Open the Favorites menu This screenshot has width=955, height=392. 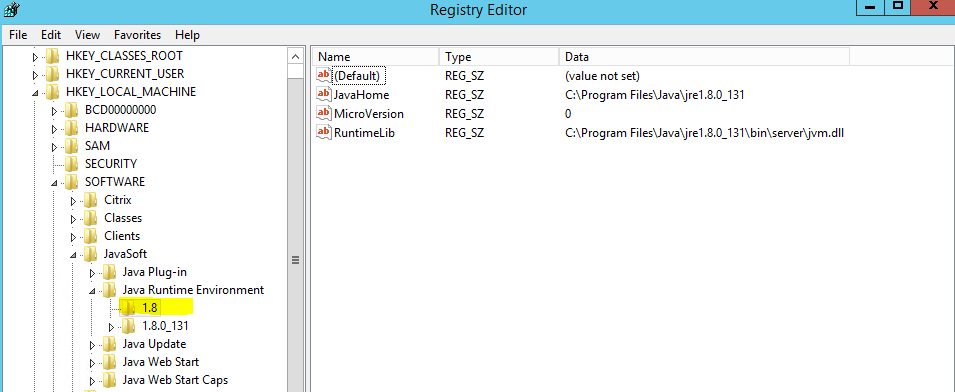point(138,35)
